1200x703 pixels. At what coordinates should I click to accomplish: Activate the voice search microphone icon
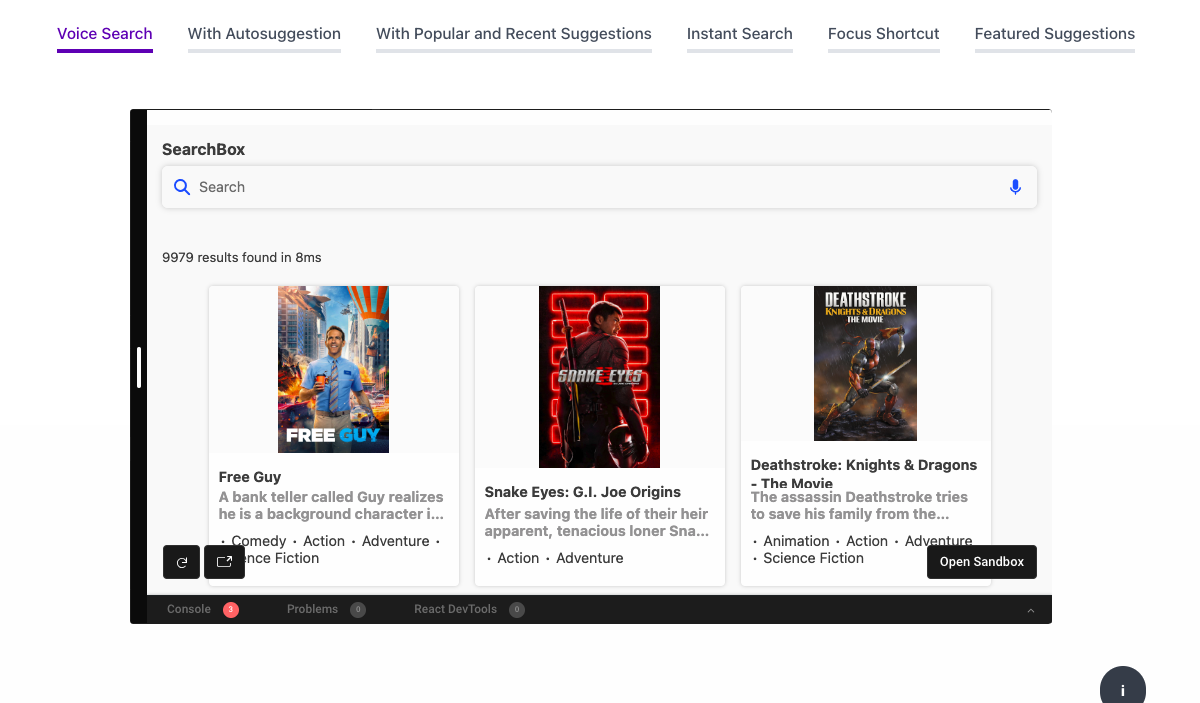[1015, 187]
